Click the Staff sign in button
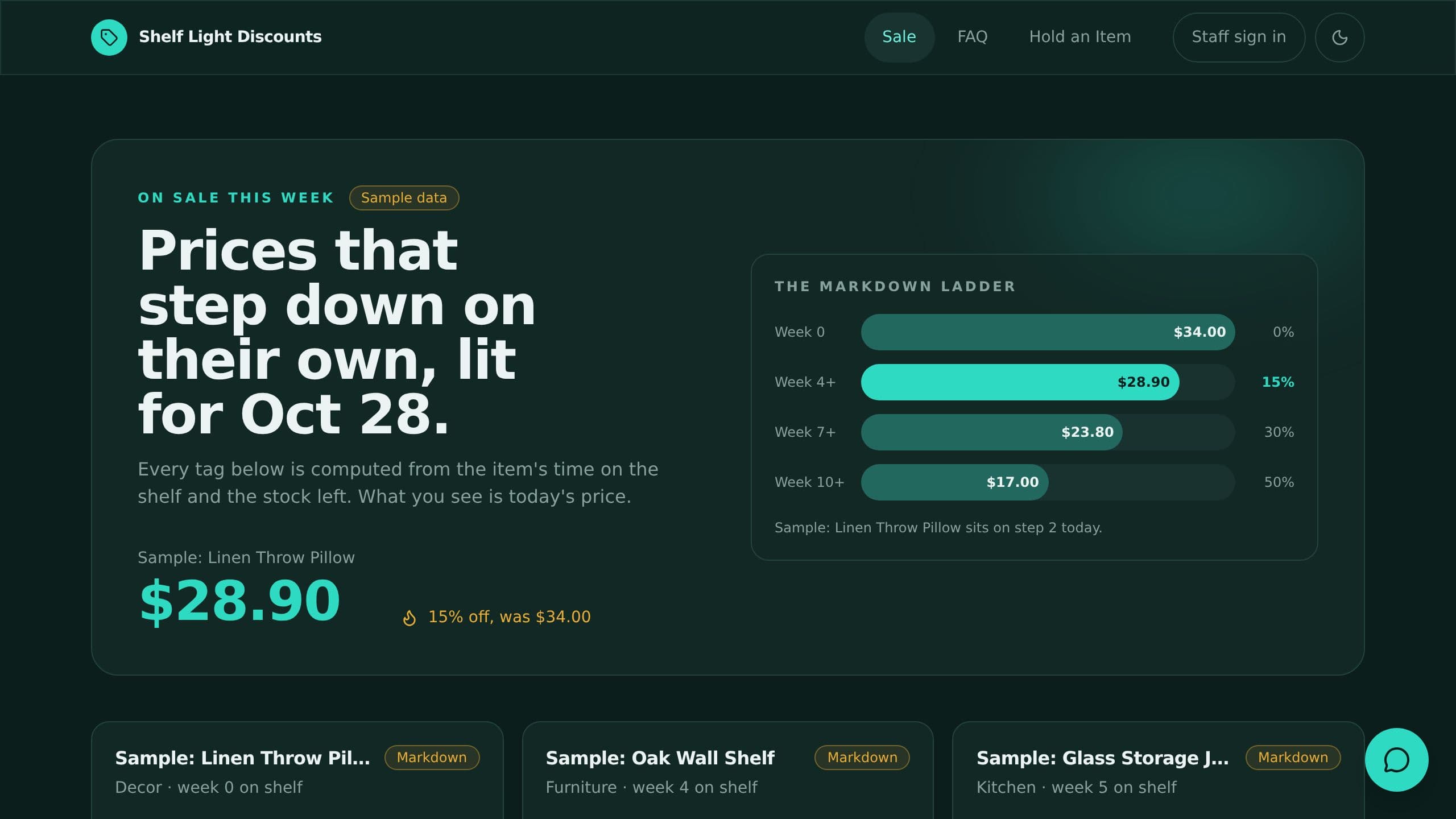Image resolution: width=1456 pixels, height=819 pixels. [1239, 37]
